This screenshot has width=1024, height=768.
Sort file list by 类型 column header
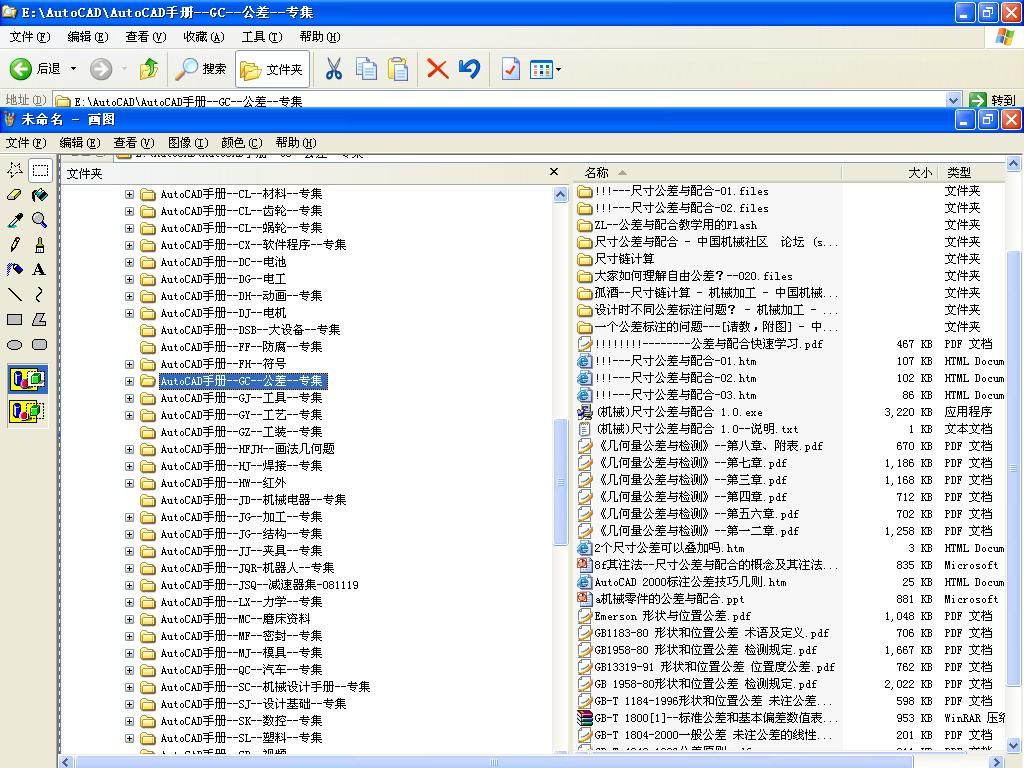point(970,172)
